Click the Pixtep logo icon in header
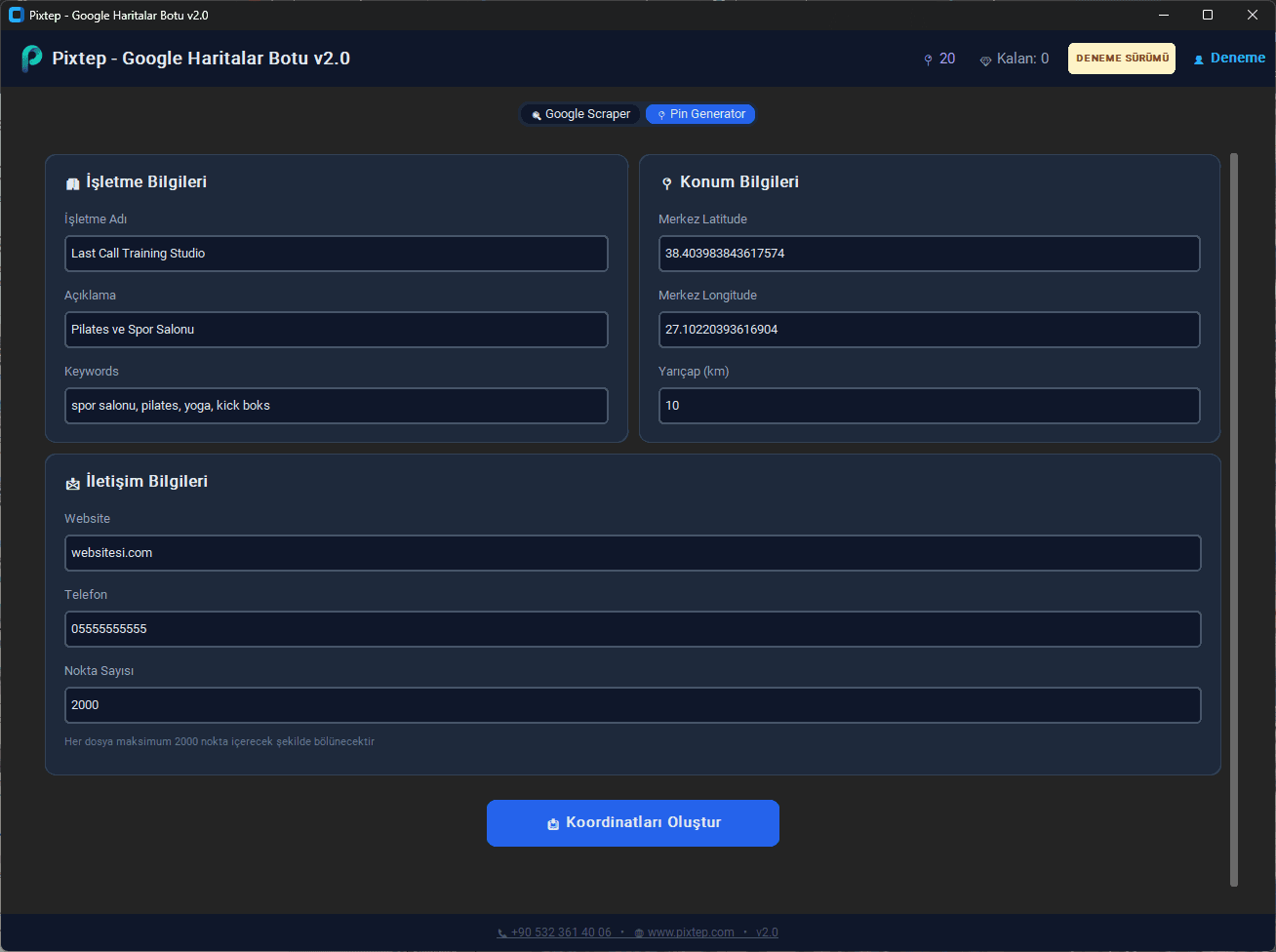The height and width of the screenshot is (952, 1276). 32,59
